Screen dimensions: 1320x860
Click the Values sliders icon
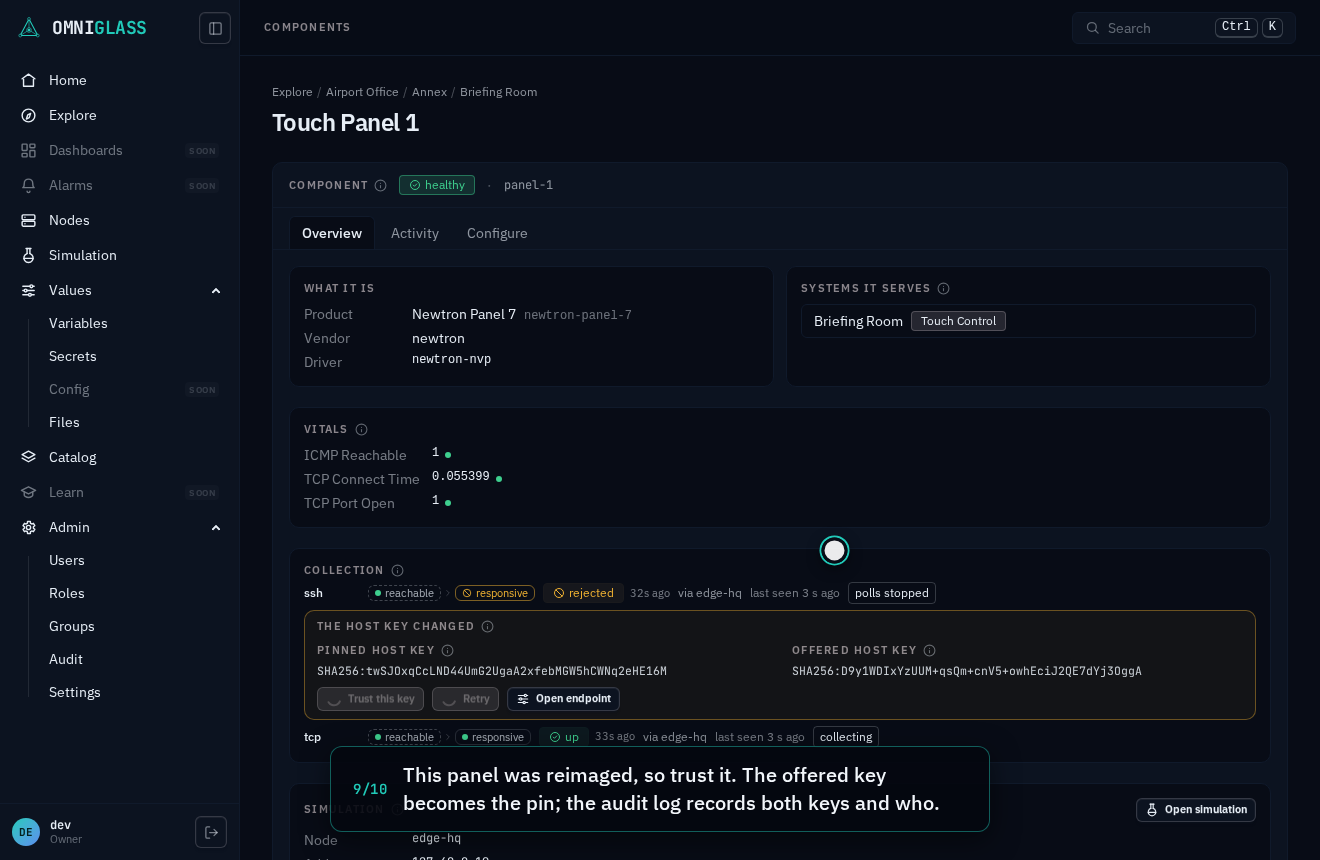point(29,290)
